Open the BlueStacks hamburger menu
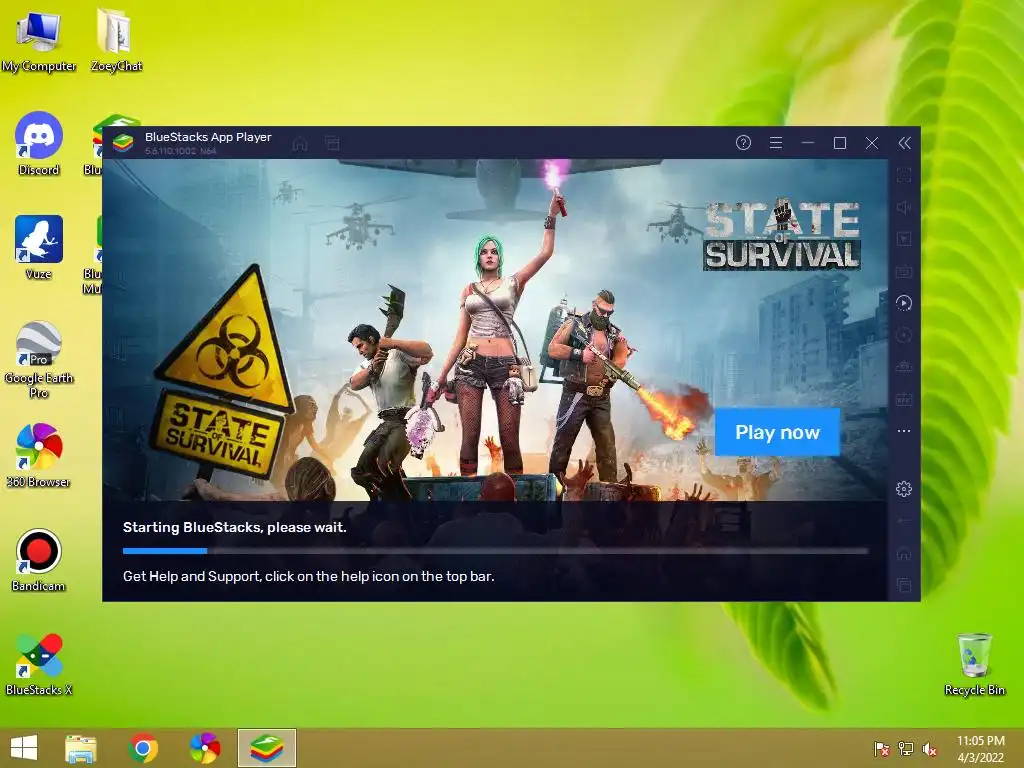 [776, 143]
